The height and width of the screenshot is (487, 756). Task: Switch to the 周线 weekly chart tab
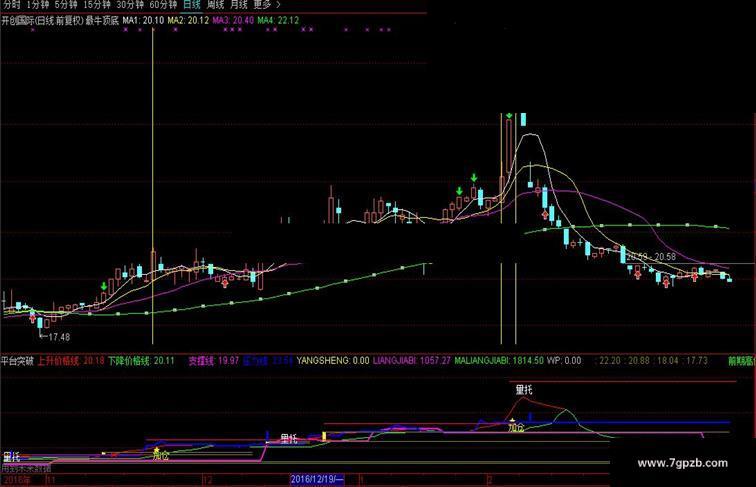click(x=215, y=5)
